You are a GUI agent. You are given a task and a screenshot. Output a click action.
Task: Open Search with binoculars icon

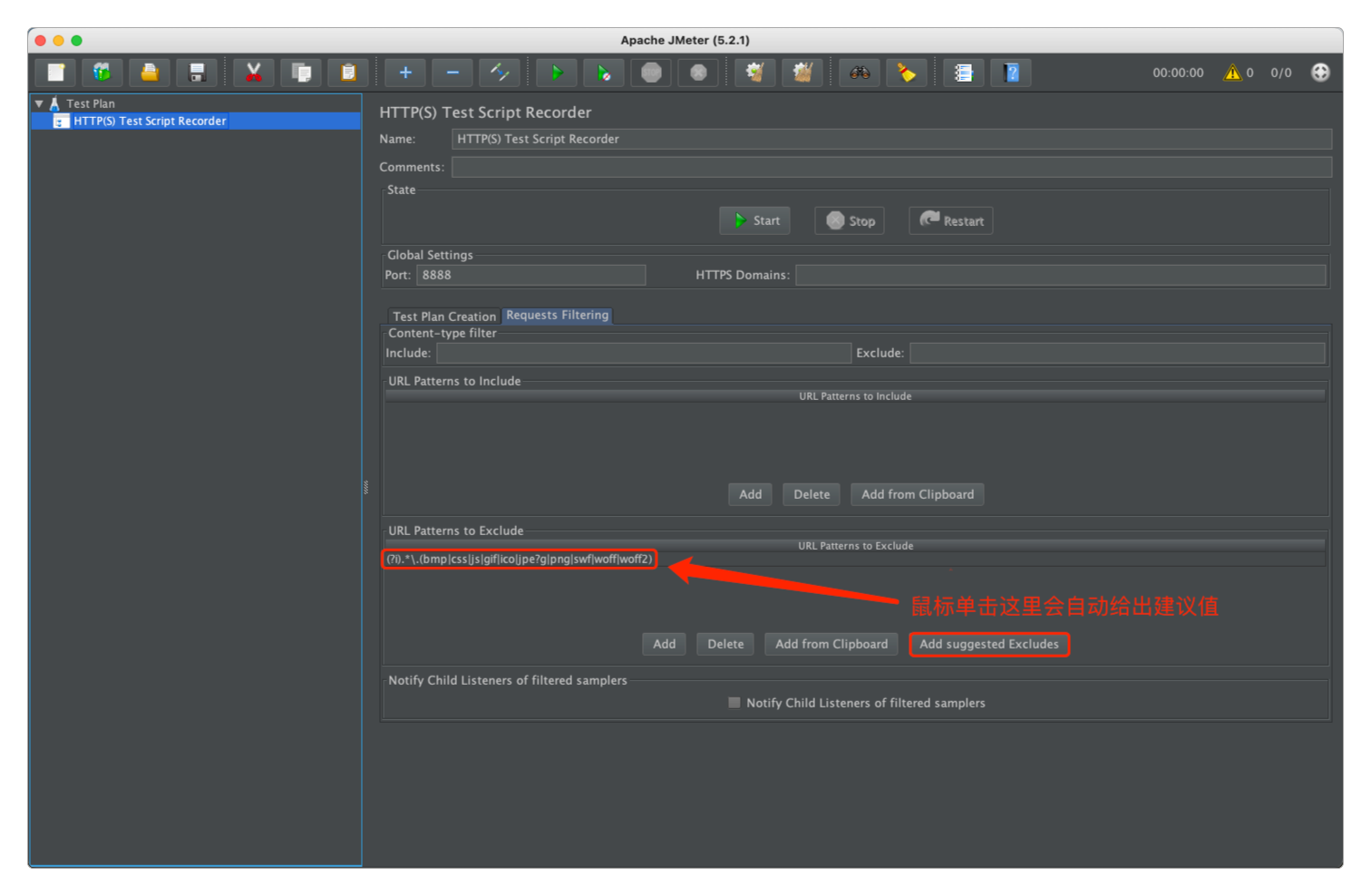860,73
